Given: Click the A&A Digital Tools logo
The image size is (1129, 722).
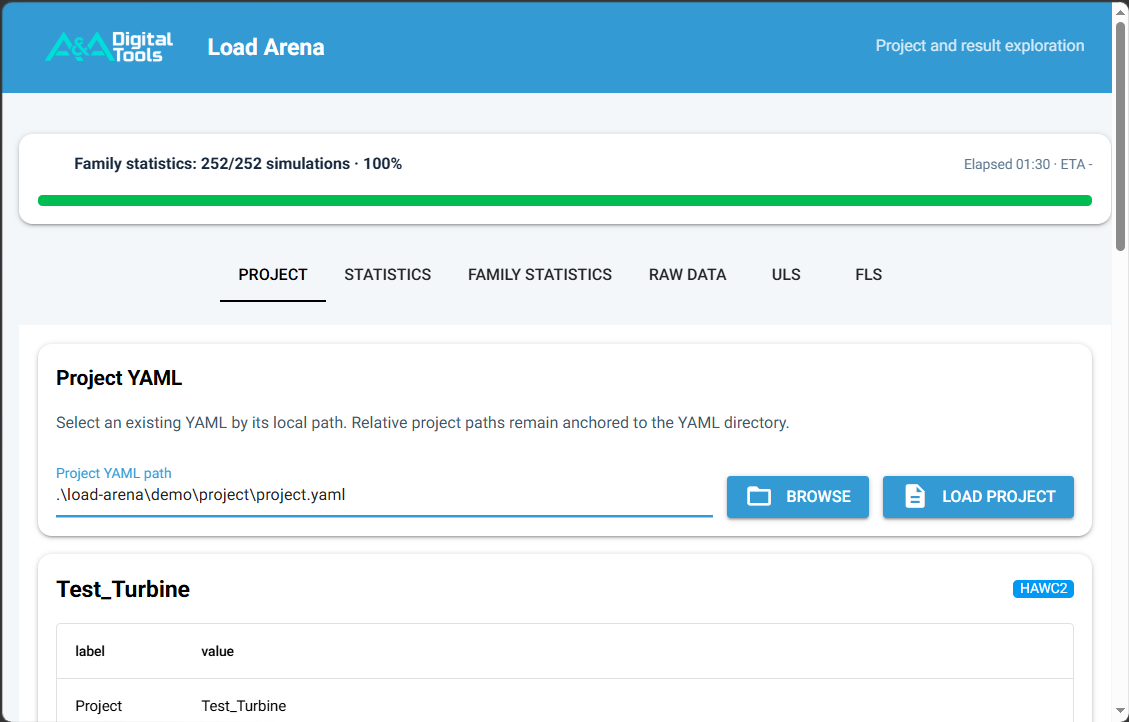Looking at the screenshot, I should (x=109, y=47).
